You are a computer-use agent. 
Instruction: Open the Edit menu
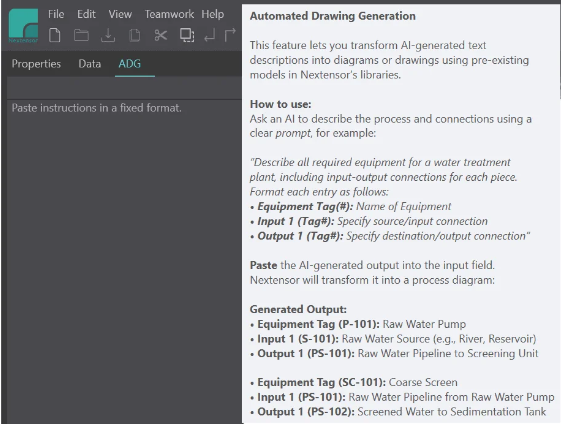pos(86,14)
